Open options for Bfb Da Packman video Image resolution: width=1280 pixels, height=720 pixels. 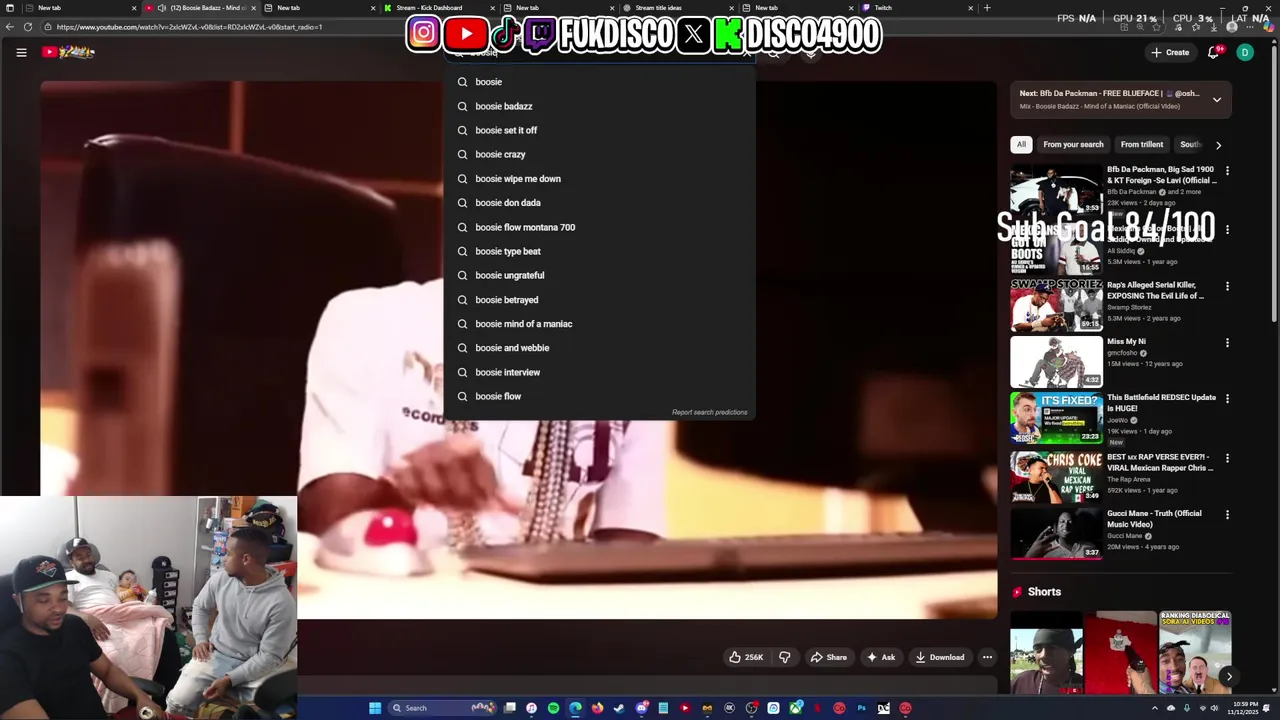coord(1227,172)
